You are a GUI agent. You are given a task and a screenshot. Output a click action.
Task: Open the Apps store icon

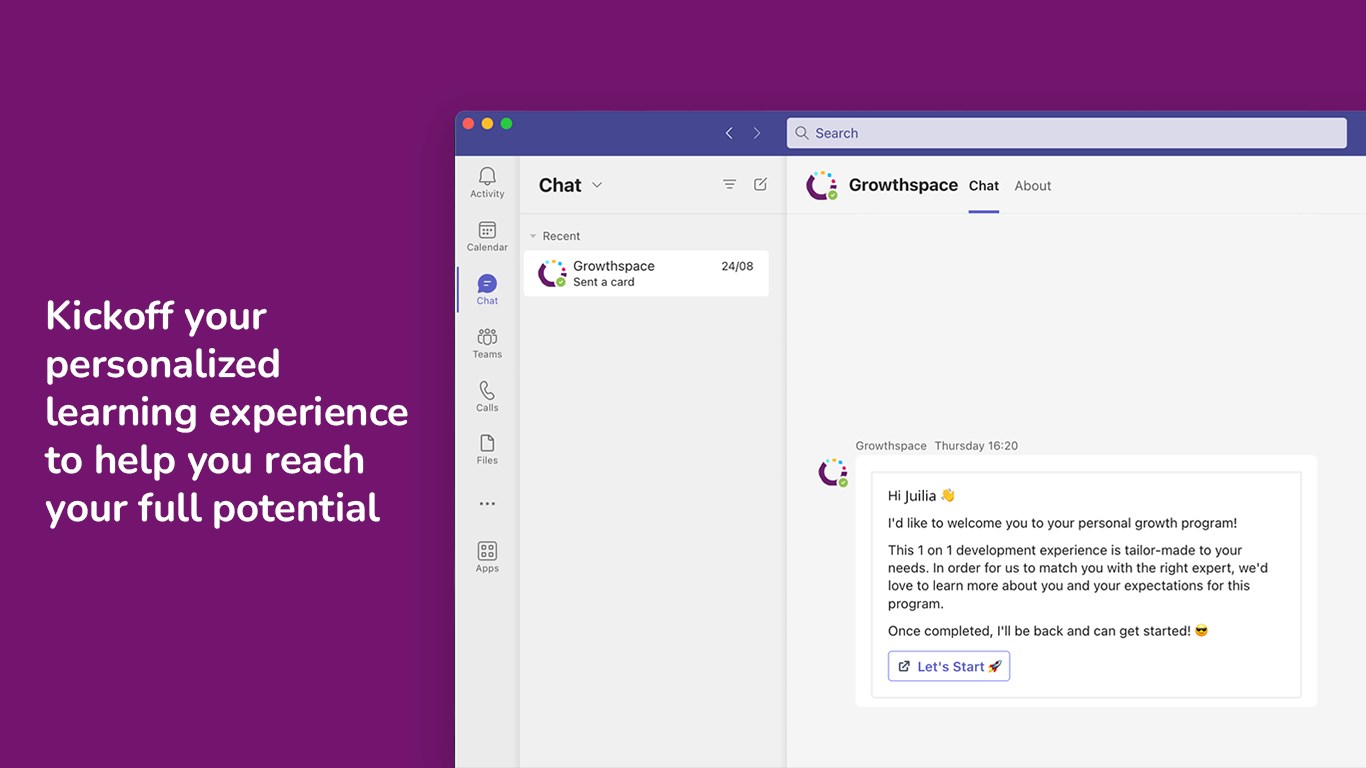click(x=487, y=557)
